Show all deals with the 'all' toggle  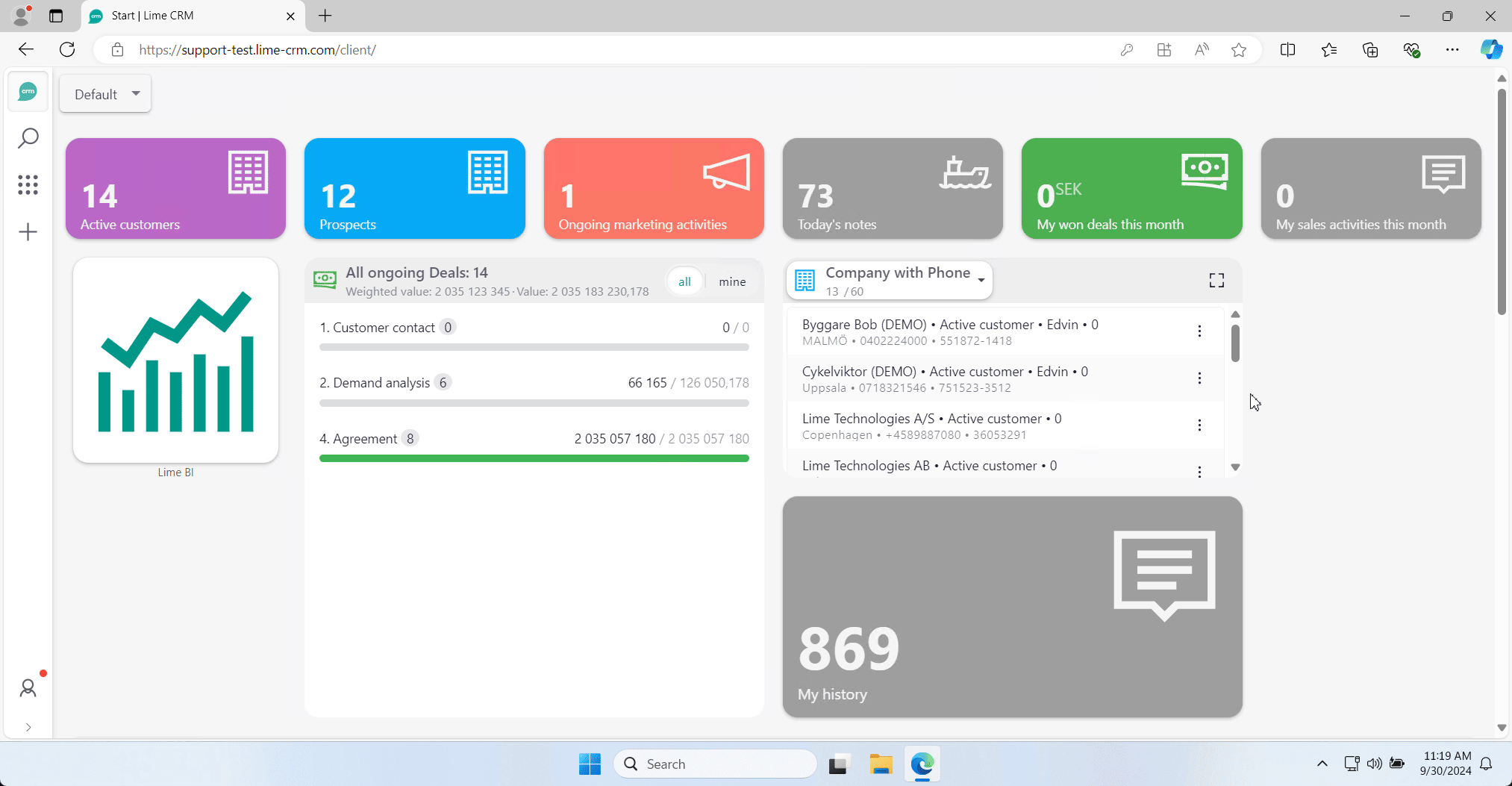(x=684, y=281)
